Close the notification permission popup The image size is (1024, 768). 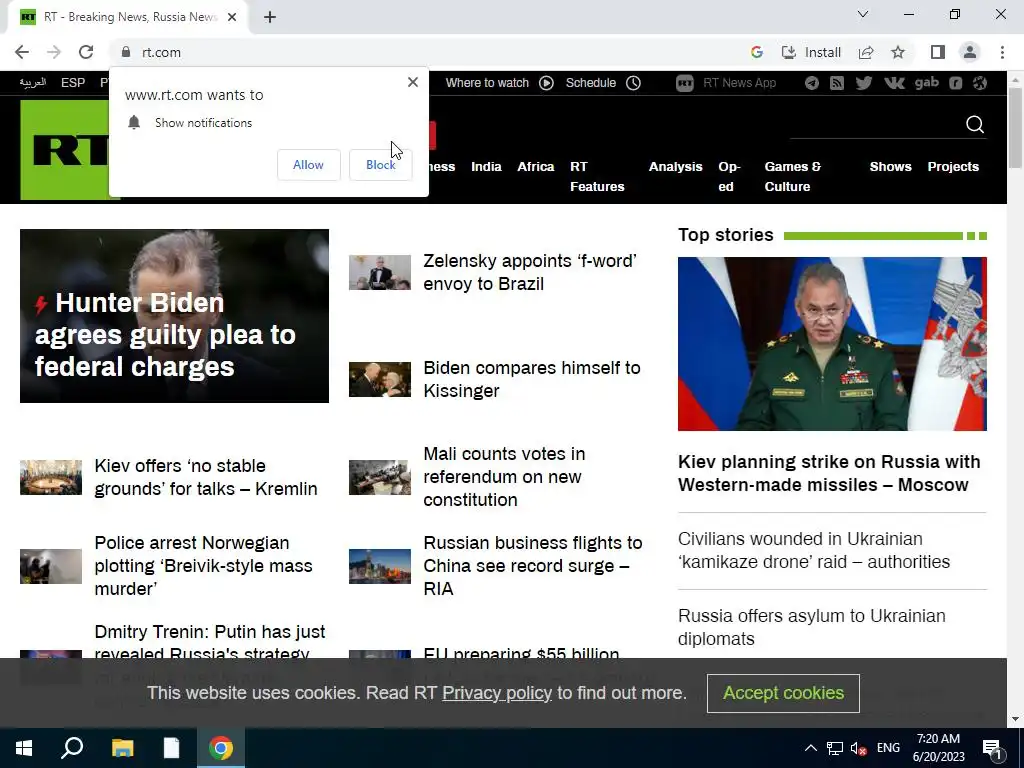click(x=413, y=82)
